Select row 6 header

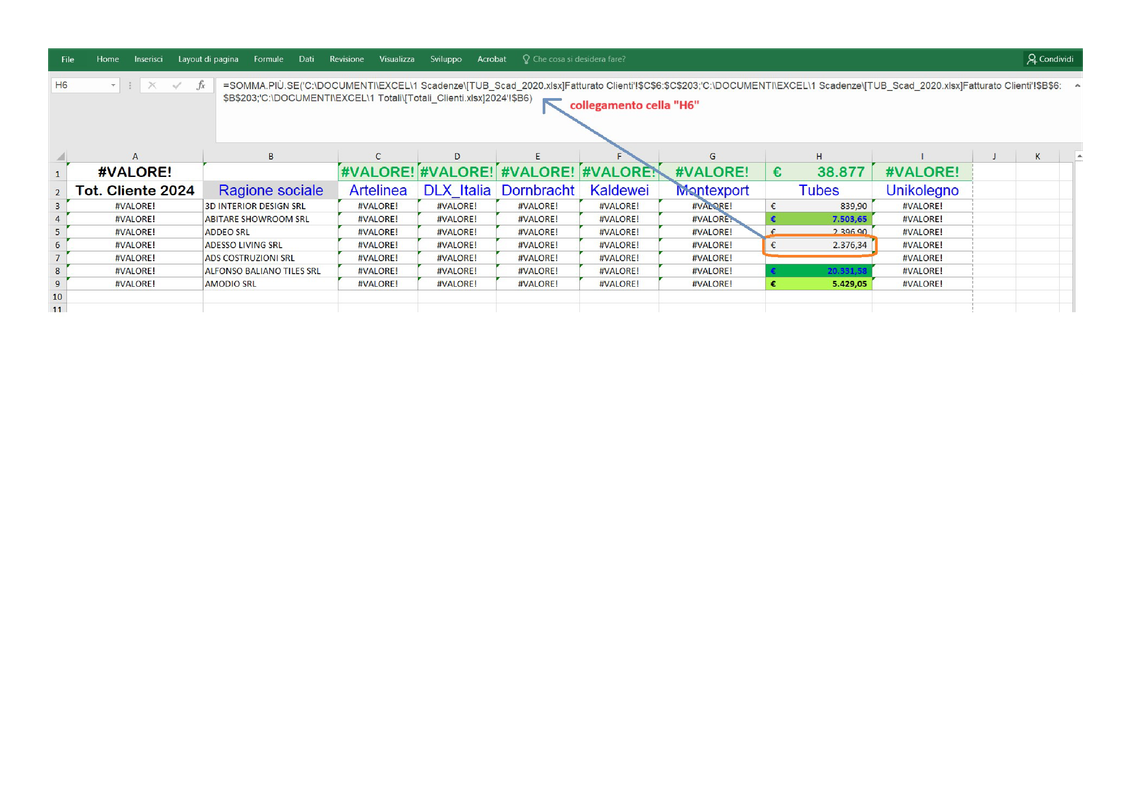(58, 245)
